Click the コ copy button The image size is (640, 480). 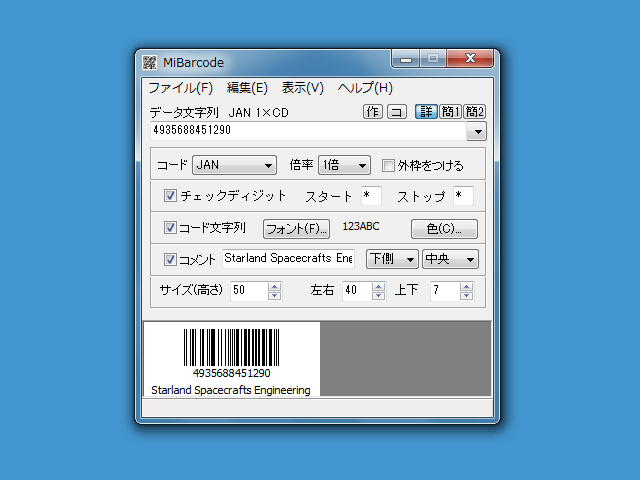click(x=397, y=111)
